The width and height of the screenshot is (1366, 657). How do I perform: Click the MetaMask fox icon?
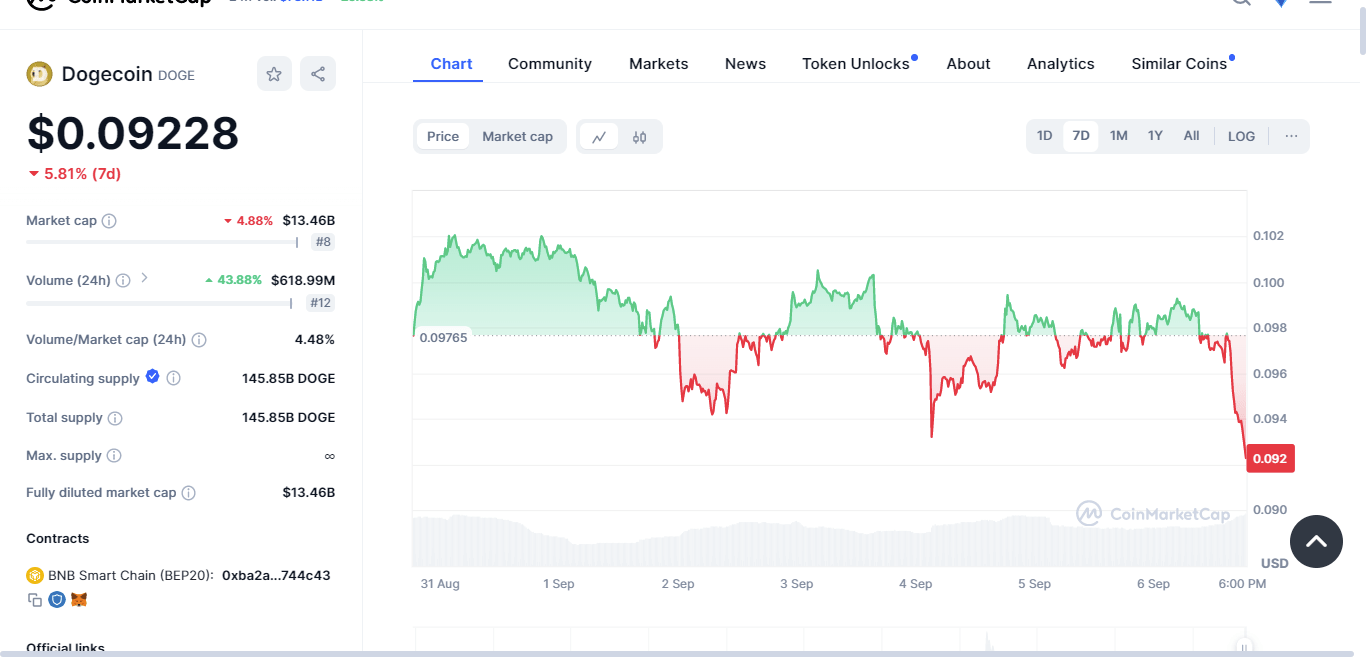tap(79, 600)
